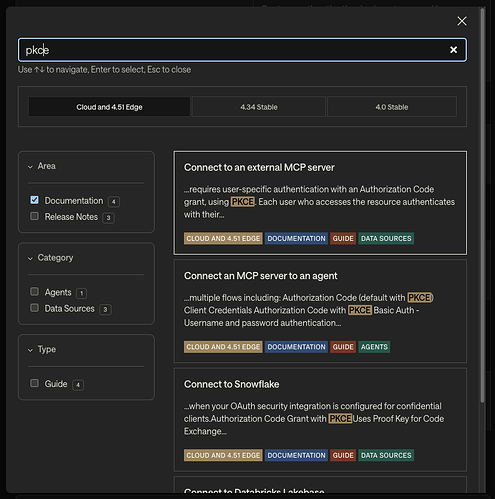Viewport: 495px width, 499px height.
Task: Enable the Release Notes filter
Action: 34,216
